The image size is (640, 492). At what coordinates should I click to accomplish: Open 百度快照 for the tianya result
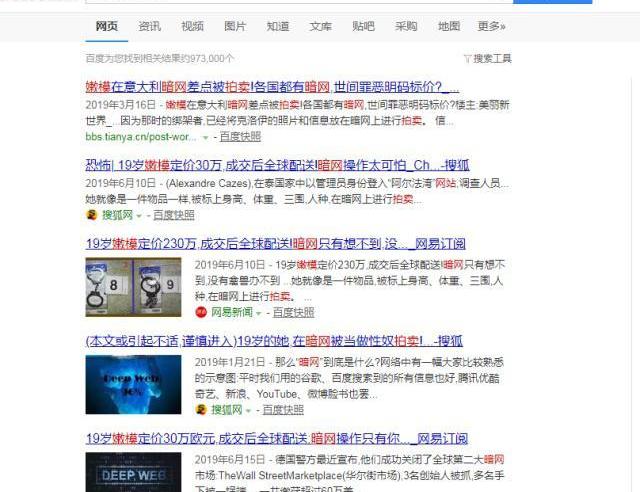tap(240, 137)
